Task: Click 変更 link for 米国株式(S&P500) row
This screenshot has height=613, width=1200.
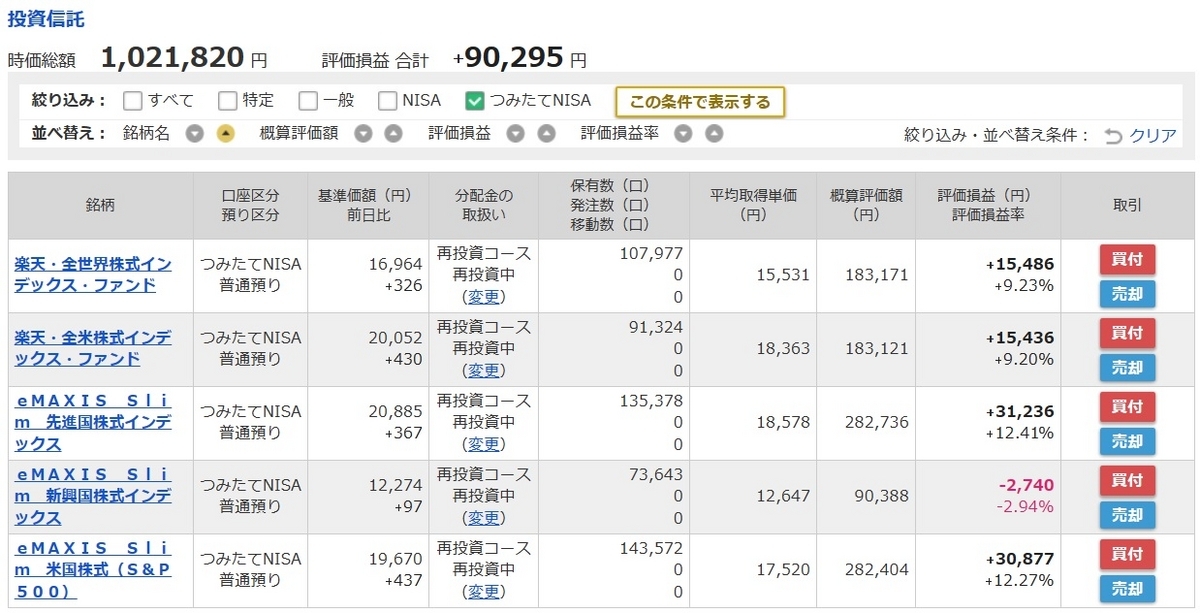Action: (484, 592)
